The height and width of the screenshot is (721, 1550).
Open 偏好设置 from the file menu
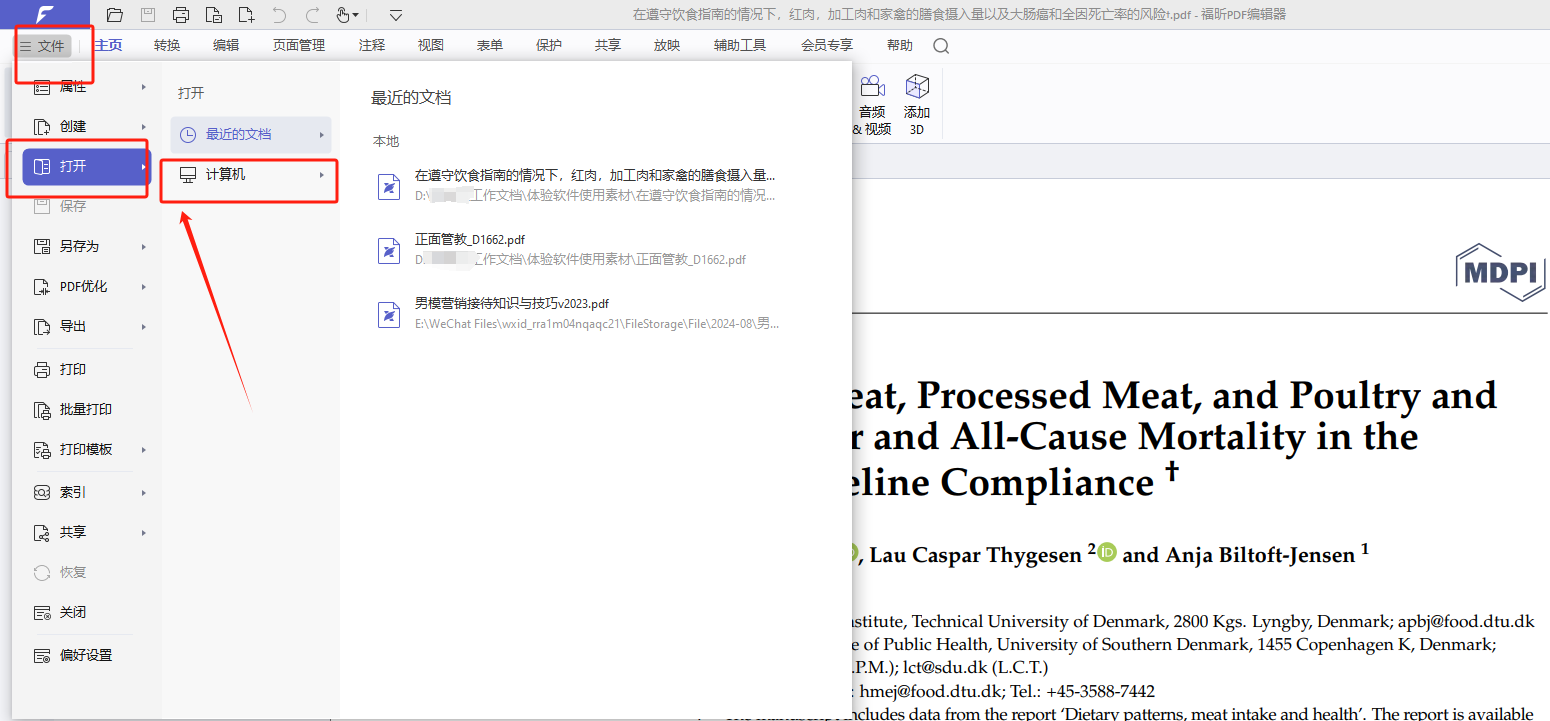click(86, 656)
